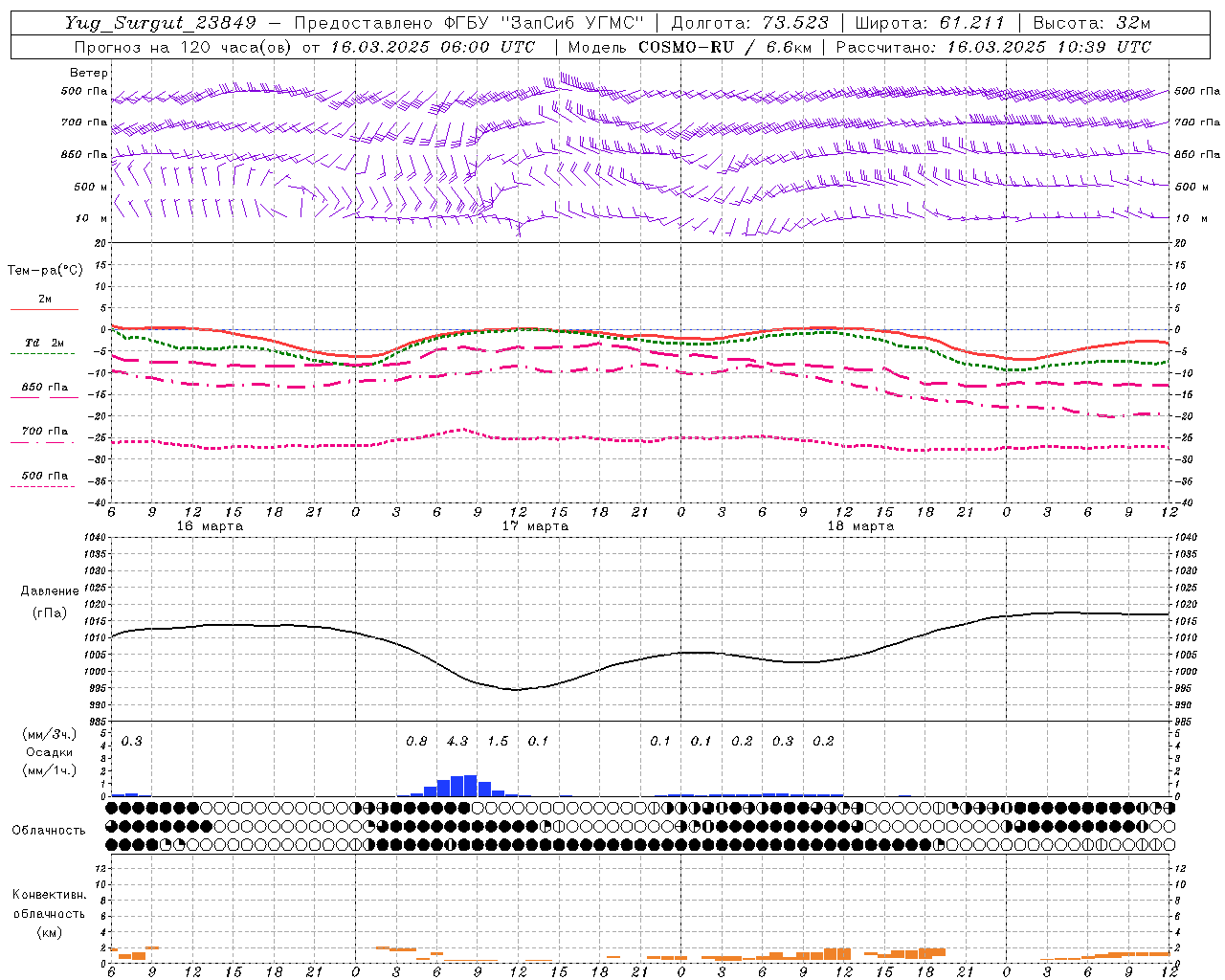
Task: Click the 850 гПа temperature legend entry
Action: click(x=44, y=387)
